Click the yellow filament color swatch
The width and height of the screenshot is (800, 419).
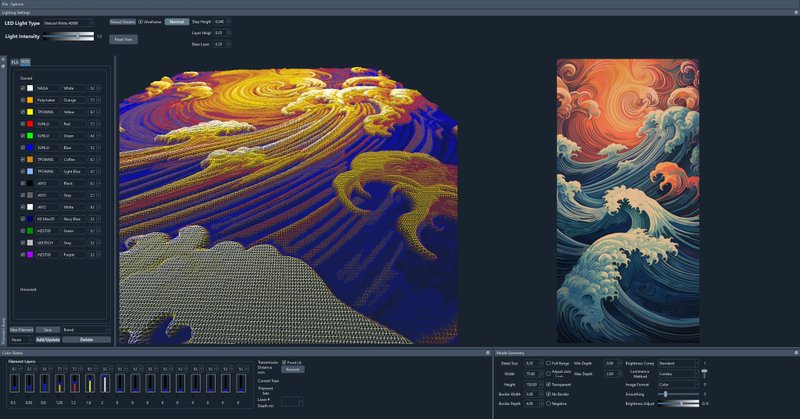(x=30, y=112)
